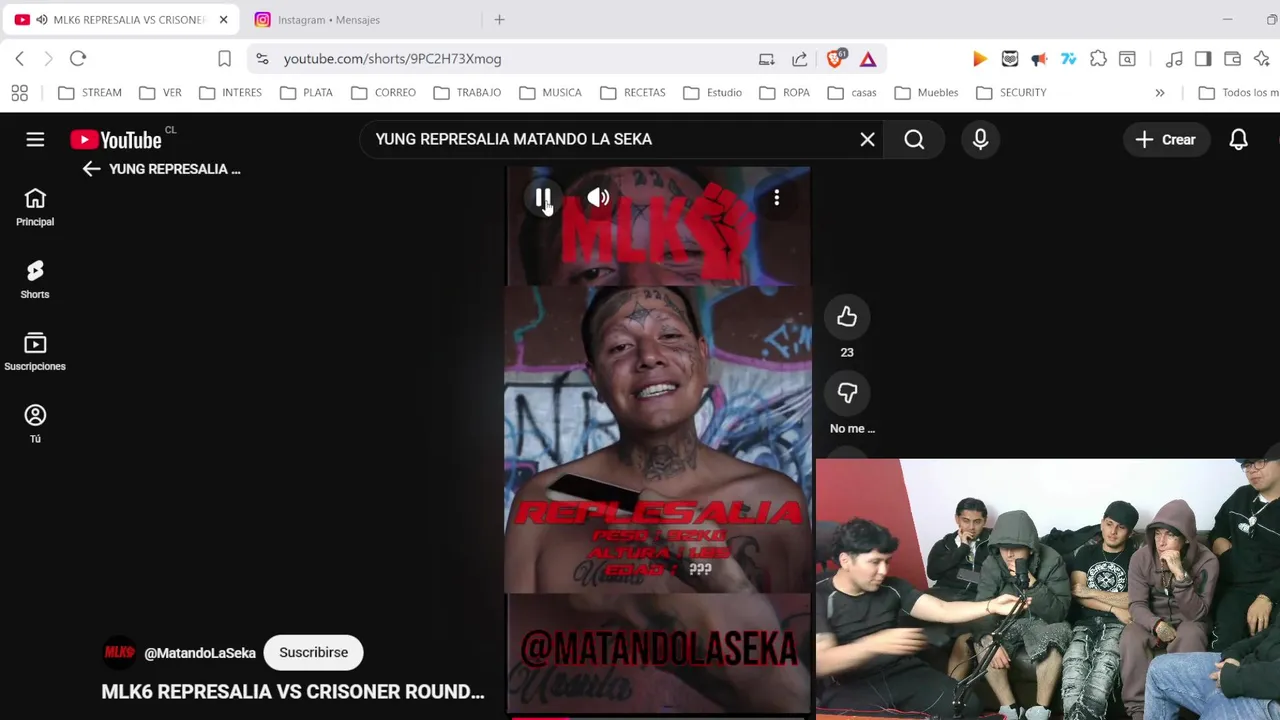Viewport: 1280px width, 720px height.
Task: Open the Brave Shields lion icon
Action: tap(835, 58)
